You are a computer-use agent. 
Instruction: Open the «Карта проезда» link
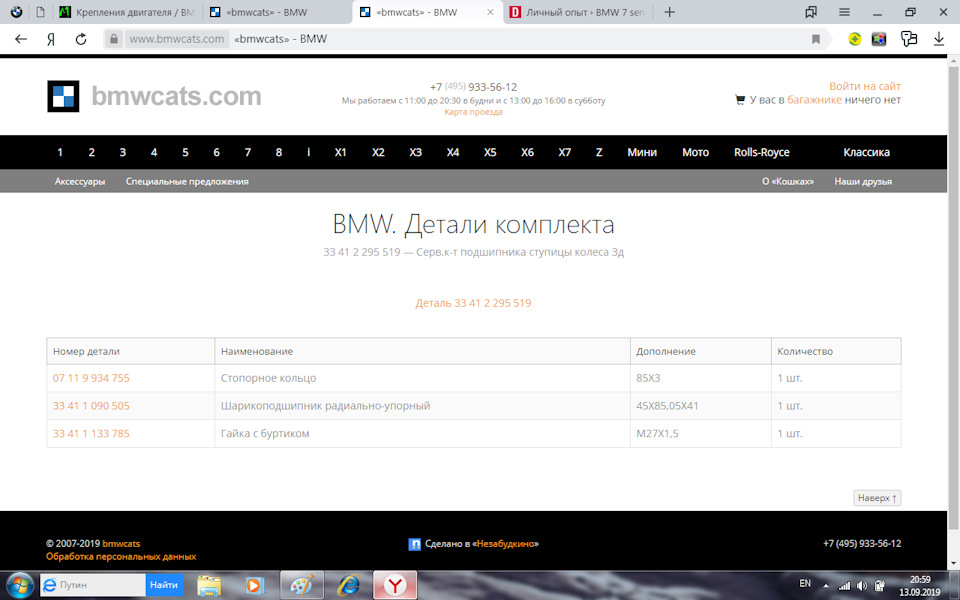(x=472, y=111)
